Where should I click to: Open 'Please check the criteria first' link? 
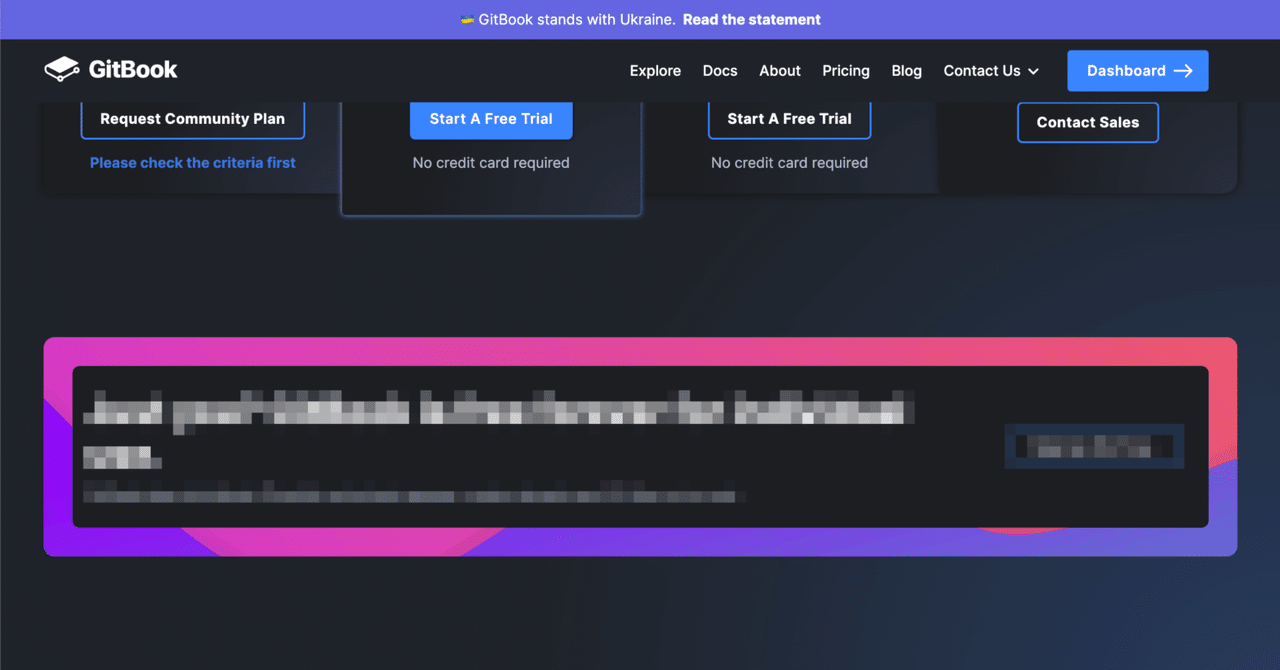(x=193, y=163)
